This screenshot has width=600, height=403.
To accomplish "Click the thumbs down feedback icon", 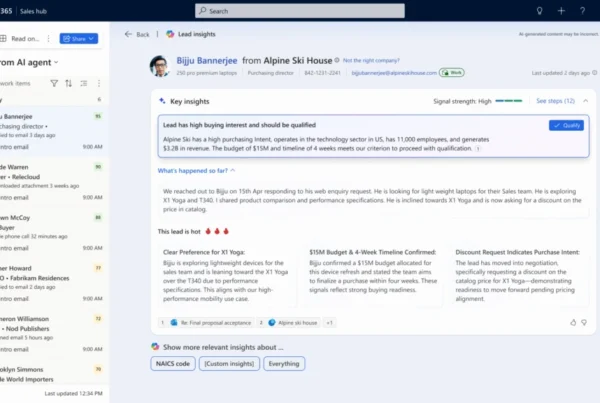I will (x=585, y=322).
